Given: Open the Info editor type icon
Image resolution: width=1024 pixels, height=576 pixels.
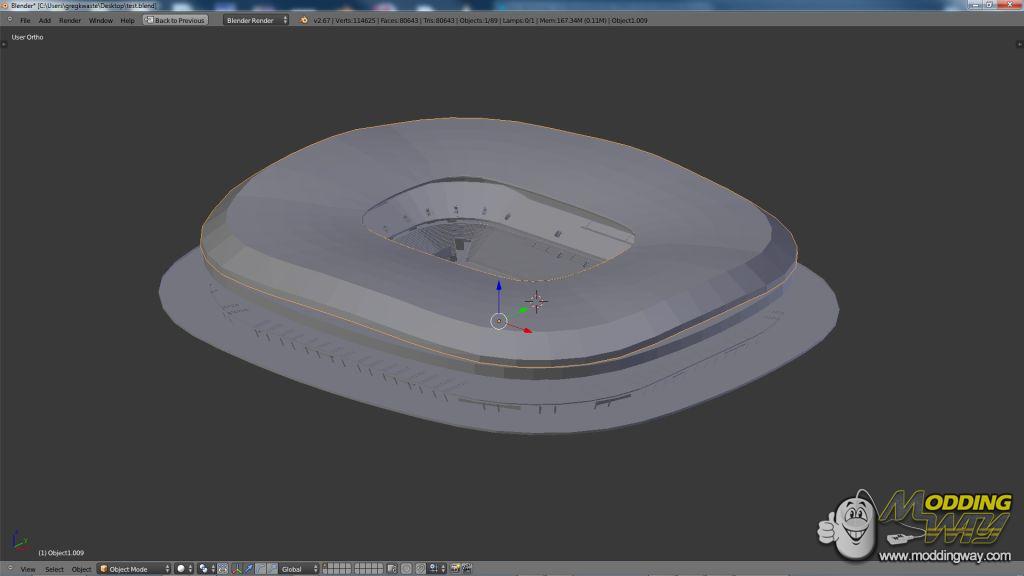Looking at the screenshot, I should [7, 20].
